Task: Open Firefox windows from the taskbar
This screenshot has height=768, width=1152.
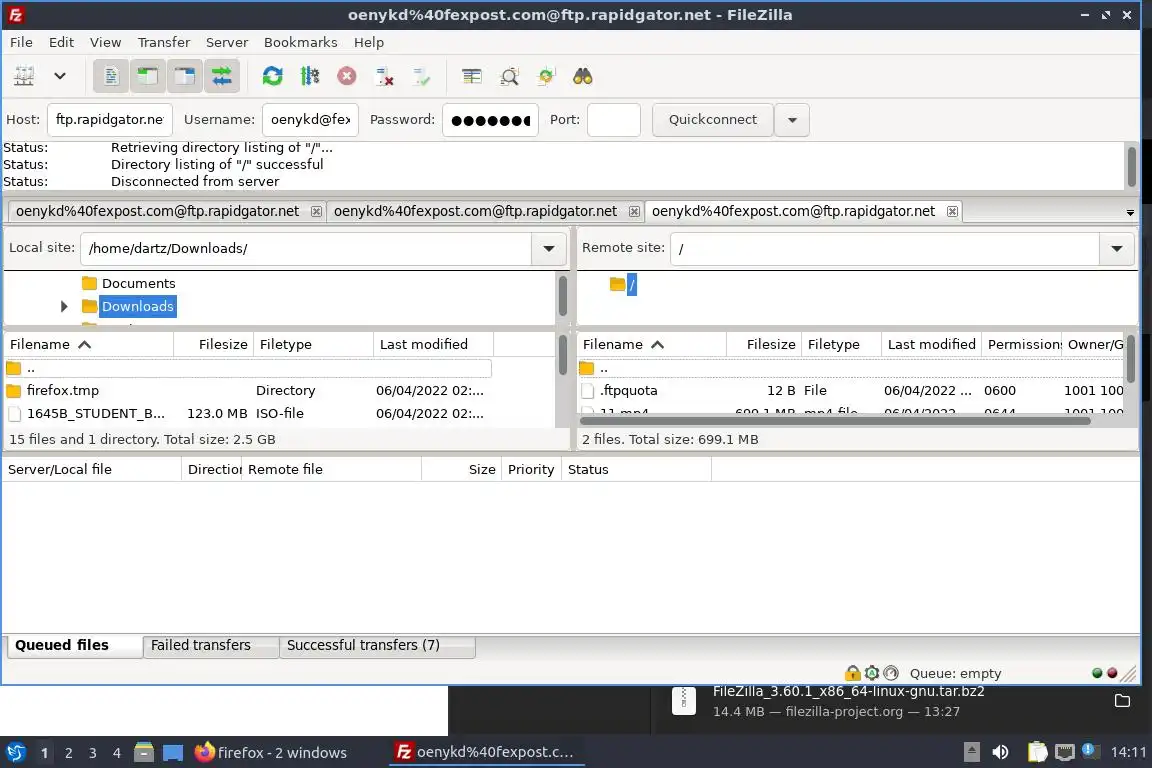Action: click(x=271, y=753)
